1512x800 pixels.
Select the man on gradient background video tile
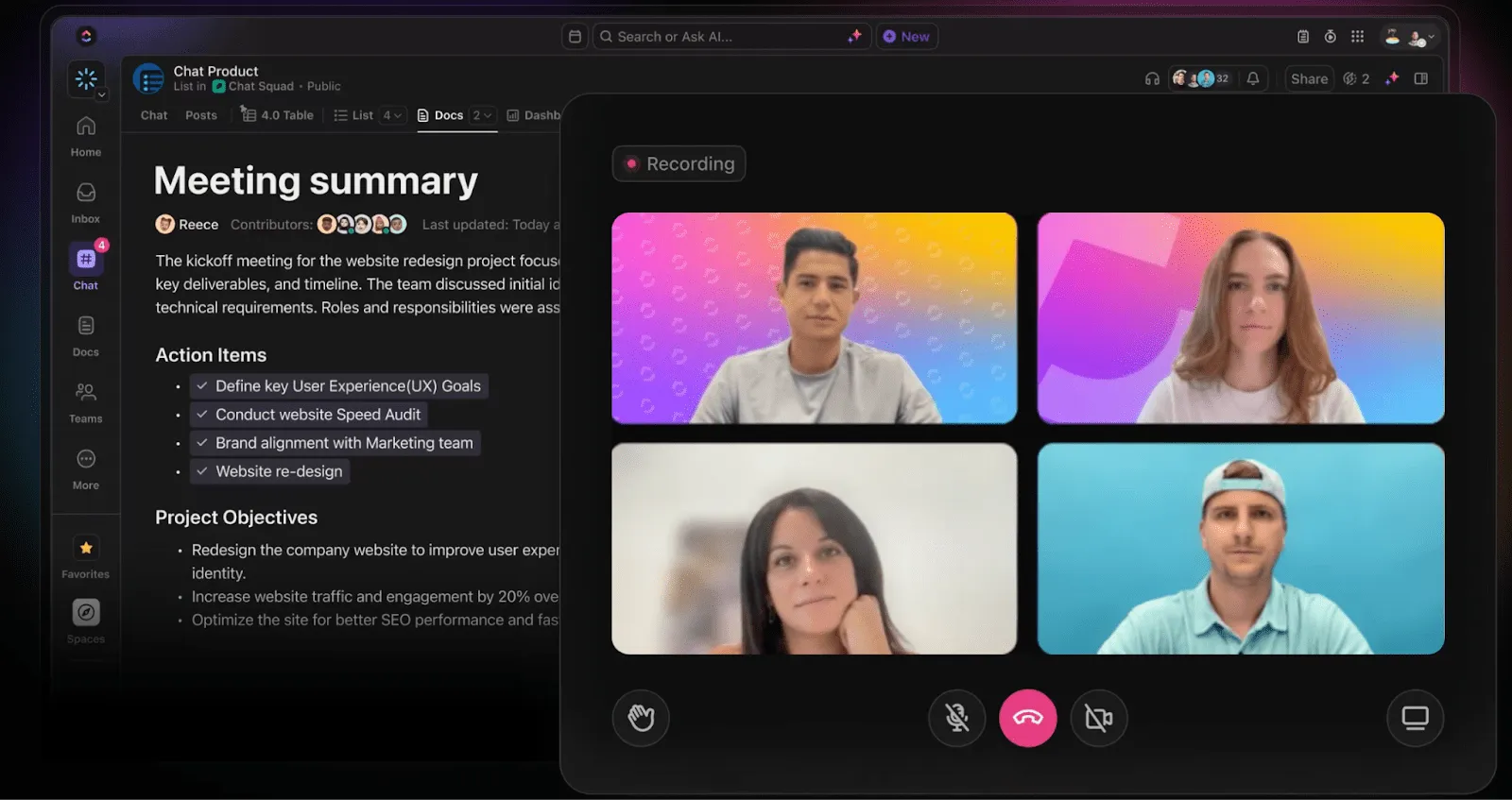point(815,318)
